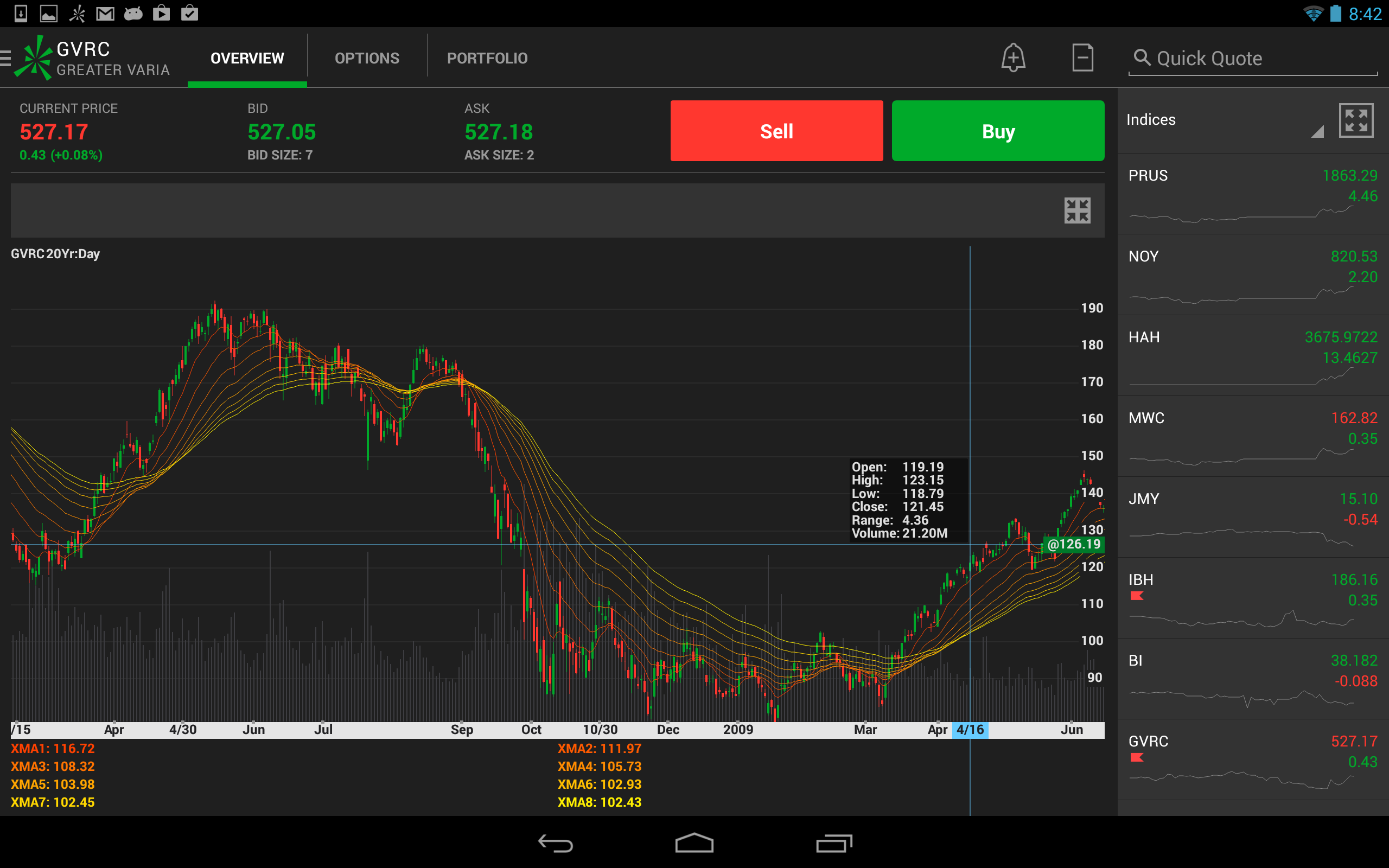Tap the Android home button

(694, 843)
